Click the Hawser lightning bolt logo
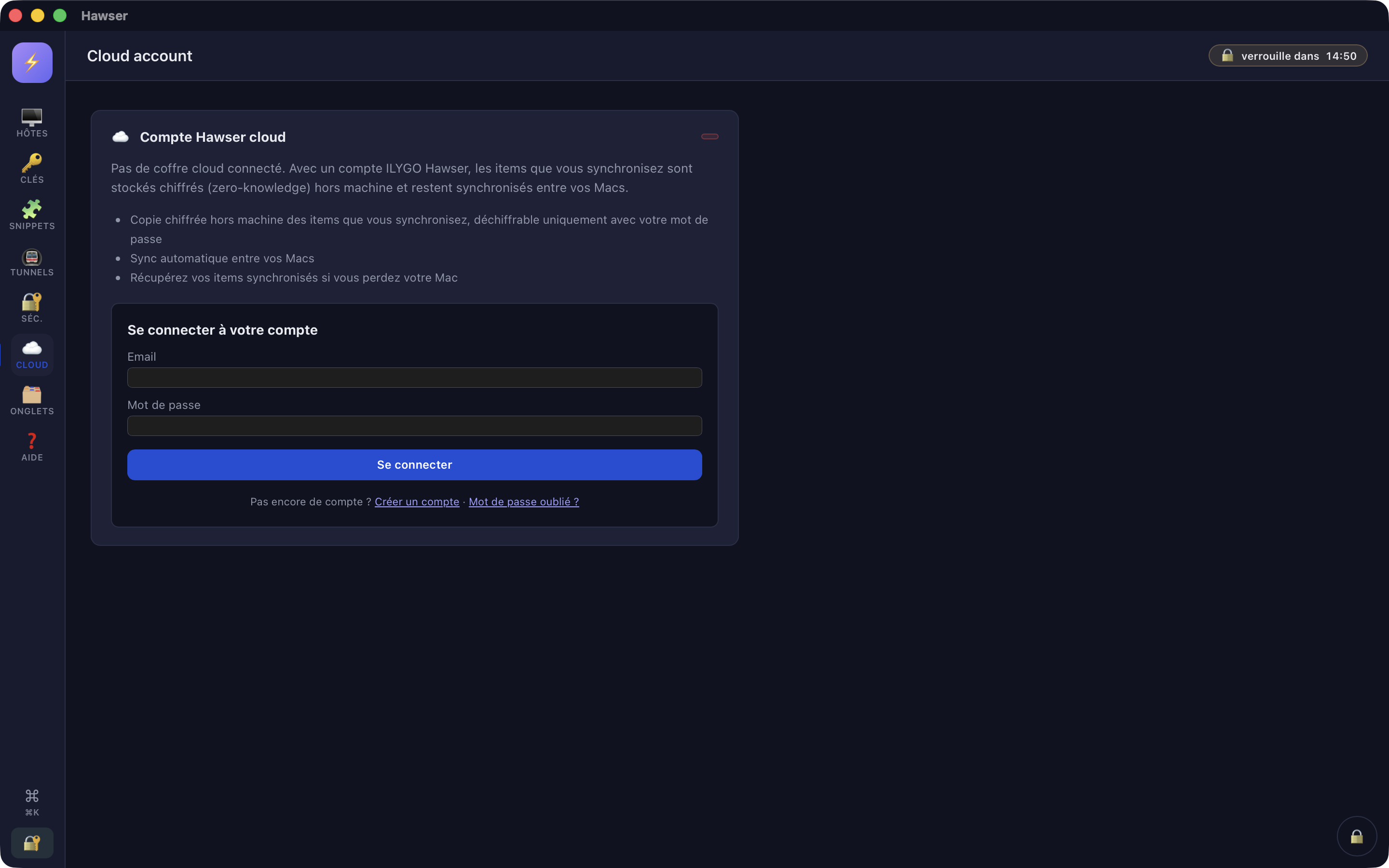This screenshot has height=868, width=1389. click(32, 63)
